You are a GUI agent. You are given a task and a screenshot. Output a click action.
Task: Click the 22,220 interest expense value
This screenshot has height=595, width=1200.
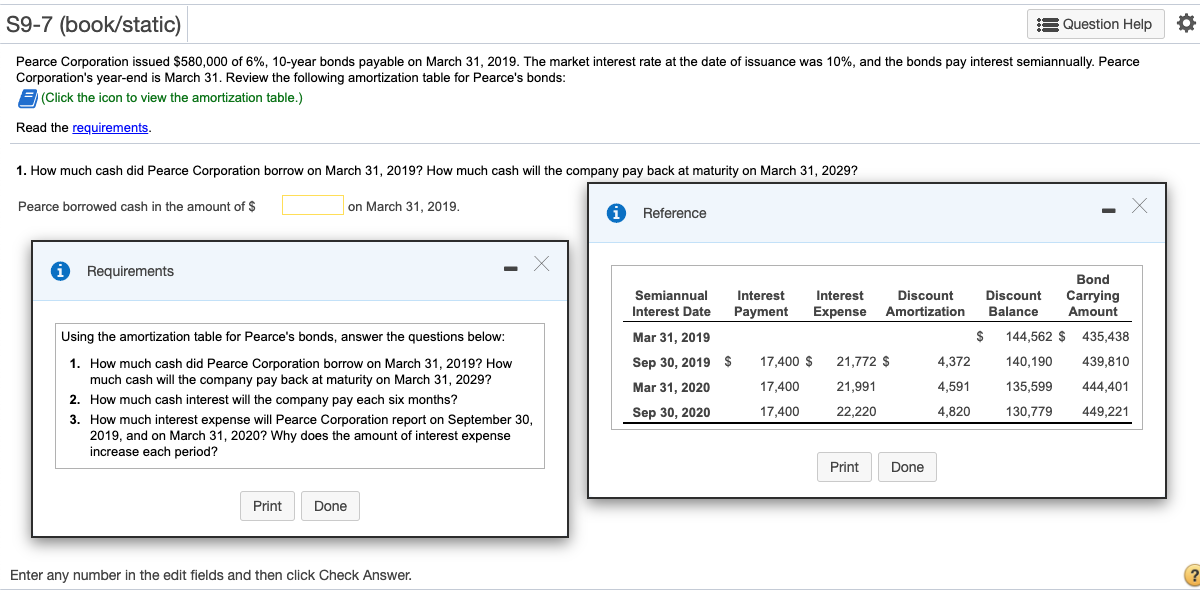856,411
